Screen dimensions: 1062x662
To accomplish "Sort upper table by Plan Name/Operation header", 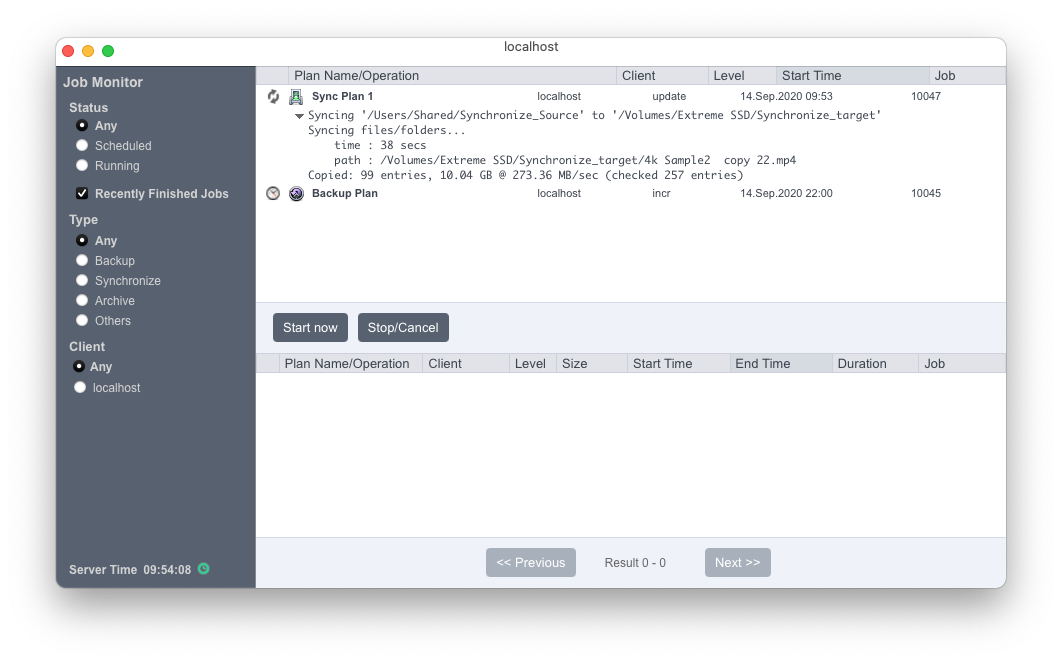I will coord(452,76).
